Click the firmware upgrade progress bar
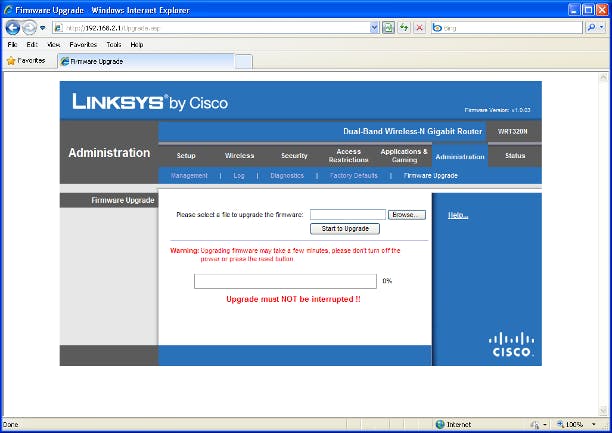Image resolution: width=612 pixels, height=433 pixels. [x=285, y=281]
